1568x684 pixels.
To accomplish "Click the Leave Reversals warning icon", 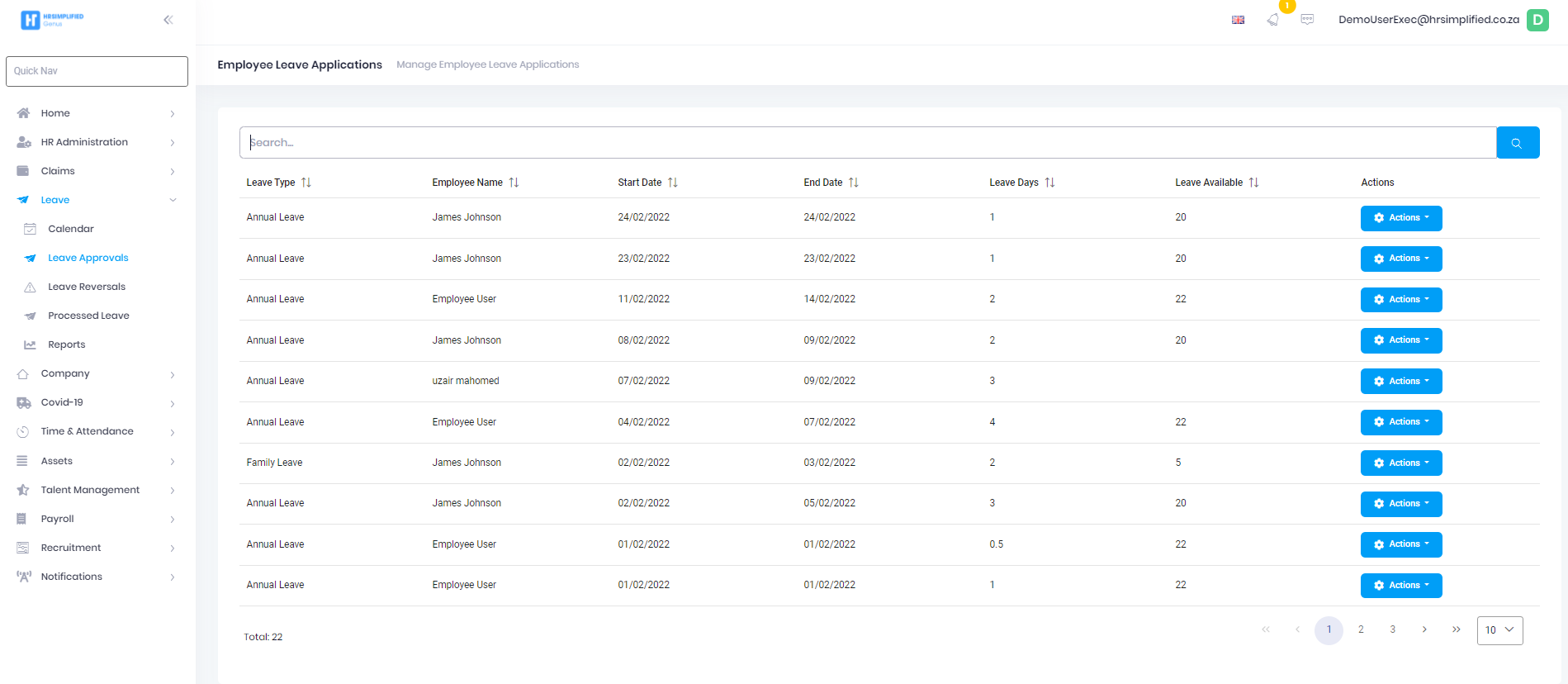I will (x=30, y=287).
